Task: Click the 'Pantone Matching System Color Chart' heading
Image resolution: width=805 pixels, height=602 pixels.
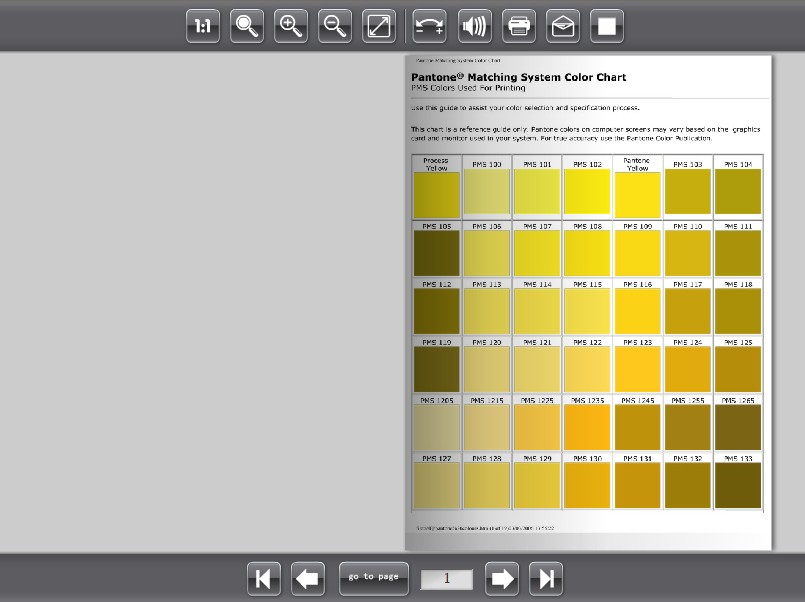Action: pyautogui.click(x=519, y=77)
